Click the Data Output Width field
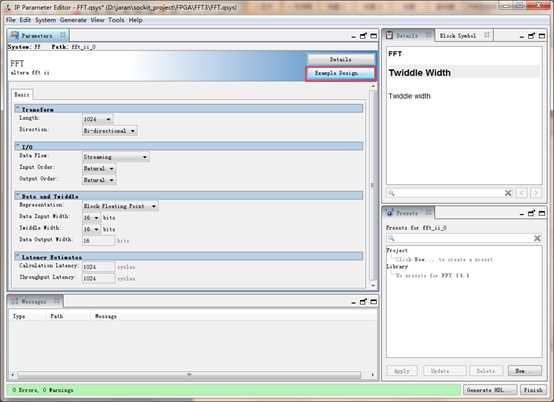Image resolution: width=554 pixels, height=402 pixels. click(x=99, y=241)
